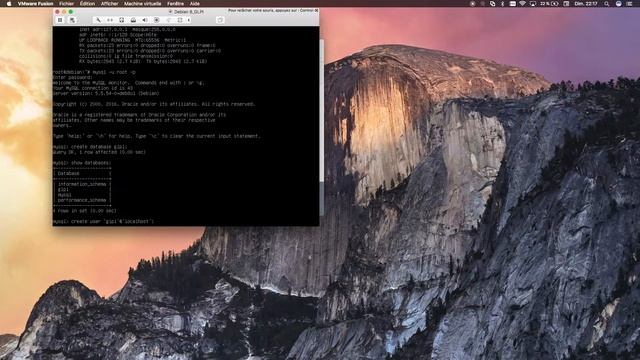Click the camera device icon
The height and width of the screenshot is (360, 640).
pos(157,20)
